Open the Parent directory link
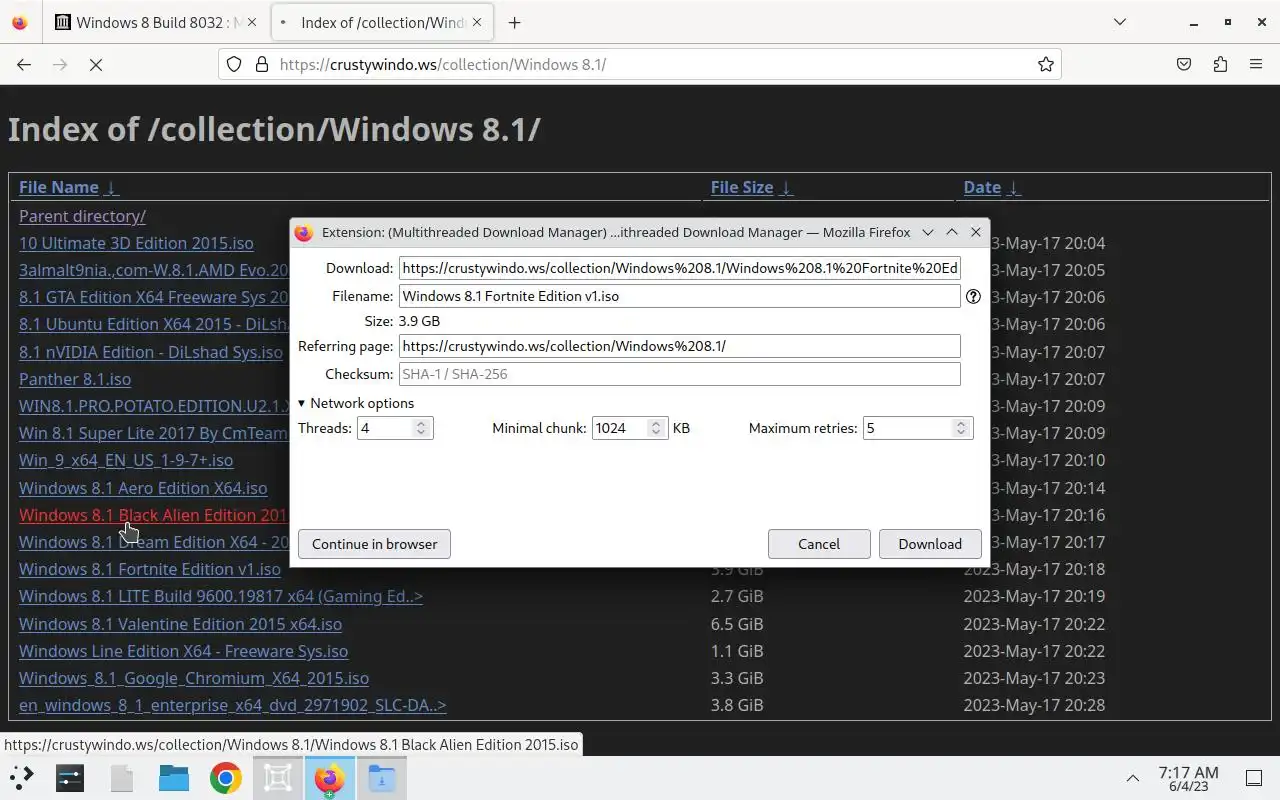 pos(82,216)
